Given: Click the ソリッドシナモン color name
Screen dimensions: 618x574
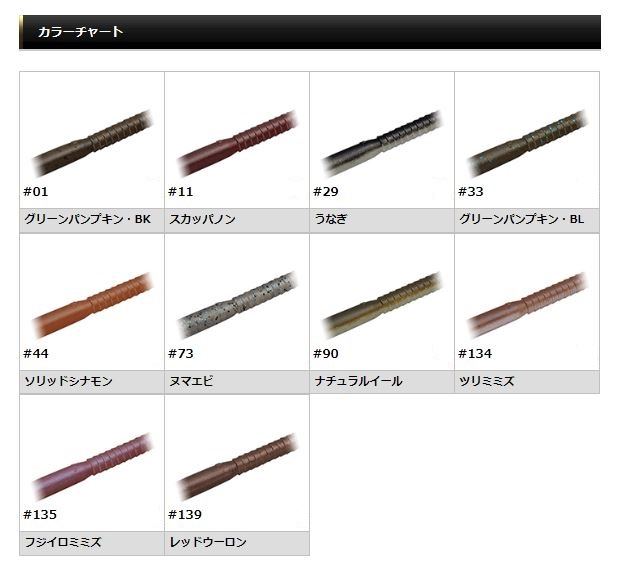Looking at the screenshot, I should (69, 381).
